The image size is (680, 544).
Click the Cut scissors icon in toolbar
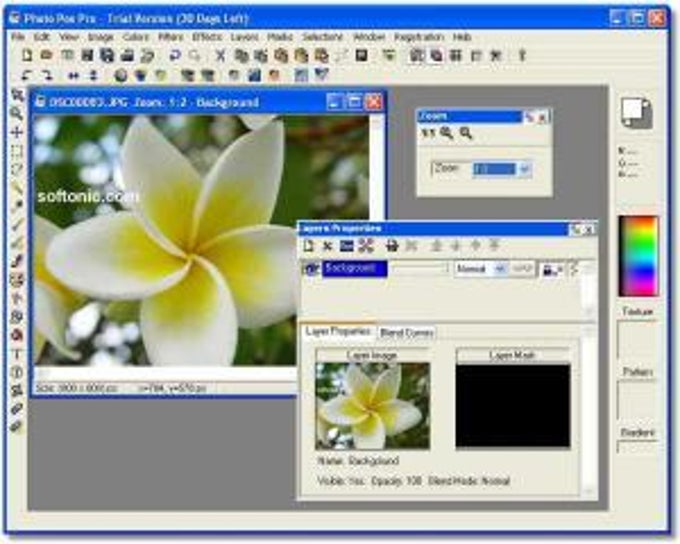point(221,55)
